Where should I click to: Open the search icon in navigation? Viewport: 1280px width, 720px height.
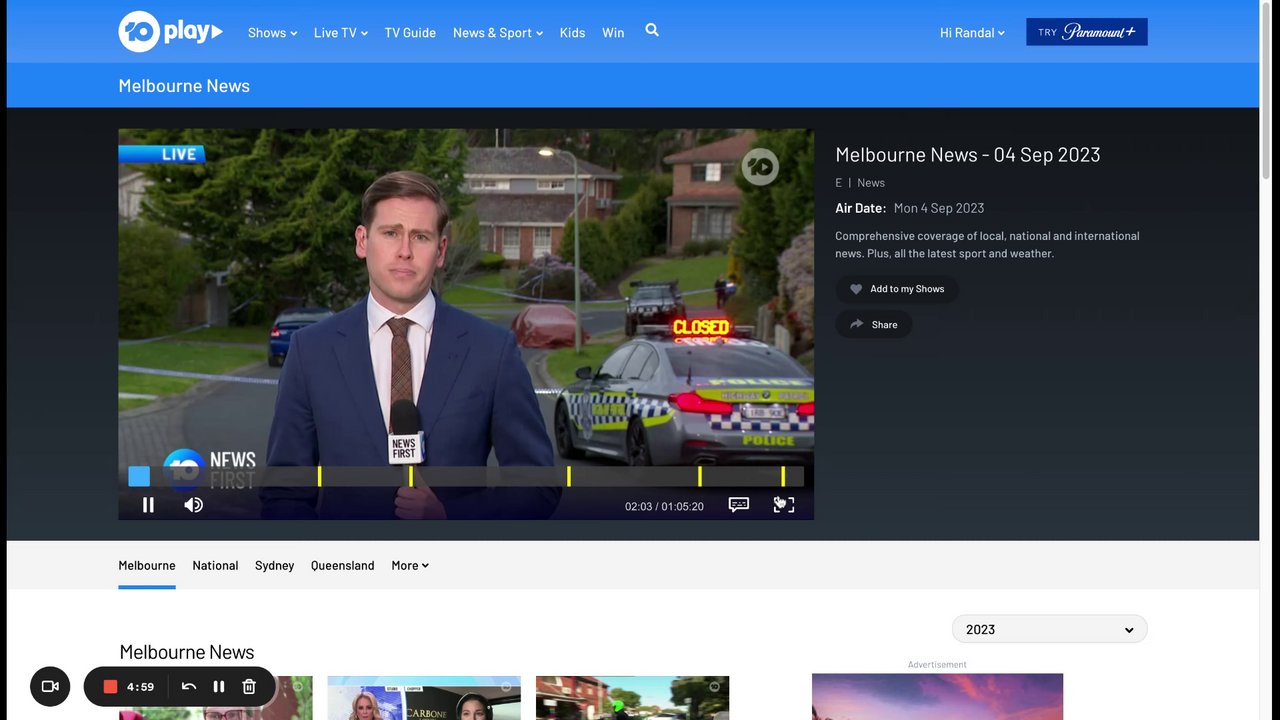click(x=652, y=31)
